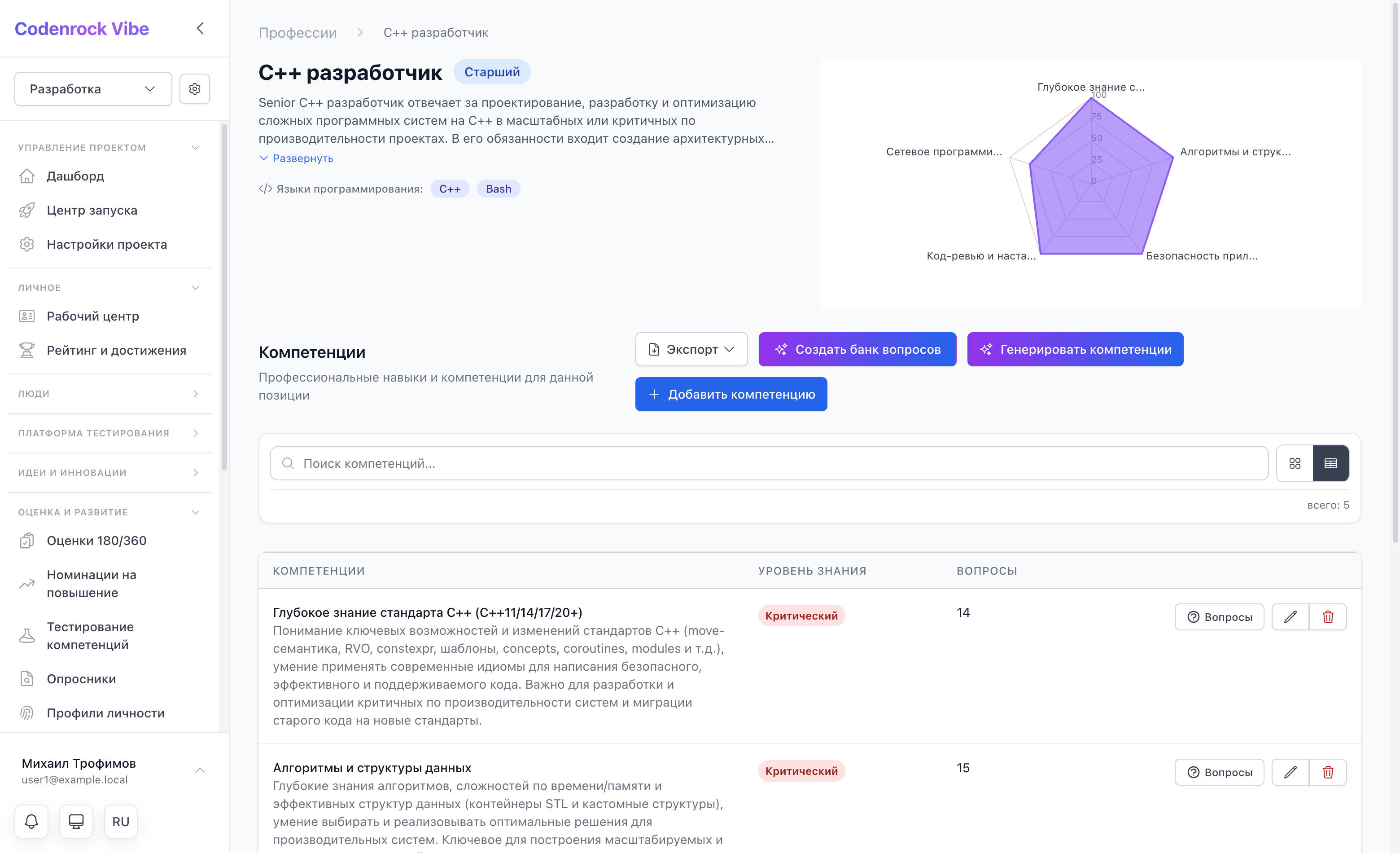Expand the Люди section
Screen dimensions: 1400x853
click(x=196, y=393)
